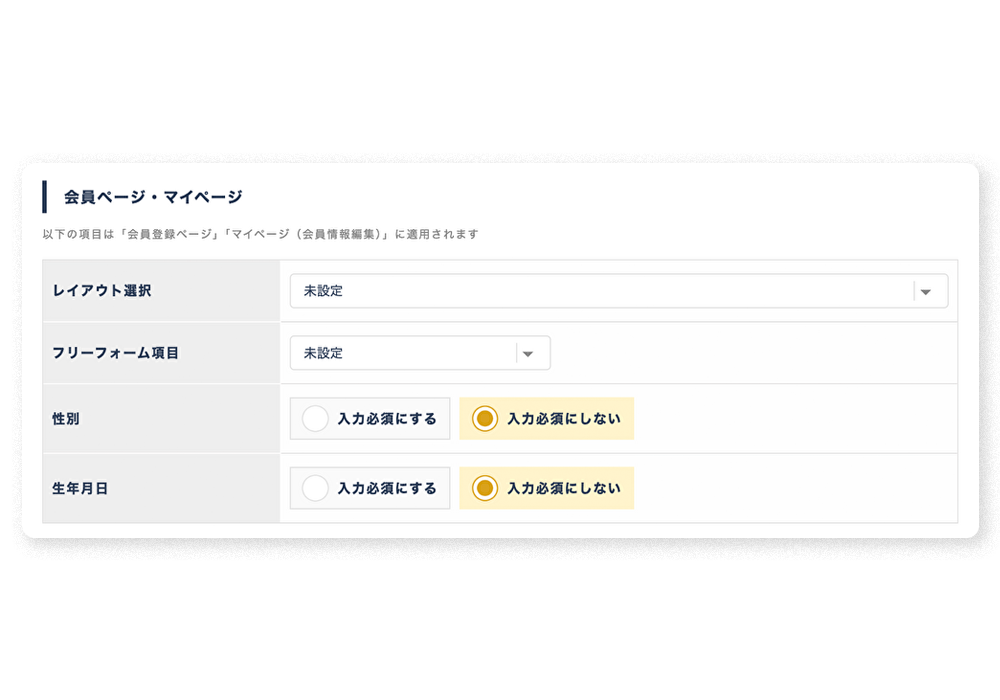Viewport: 1000px width, 700px height.
Task: Click 未設定 text in フリーフォーム項目 field
Action: pyautogui.click(x=323, y=353)
